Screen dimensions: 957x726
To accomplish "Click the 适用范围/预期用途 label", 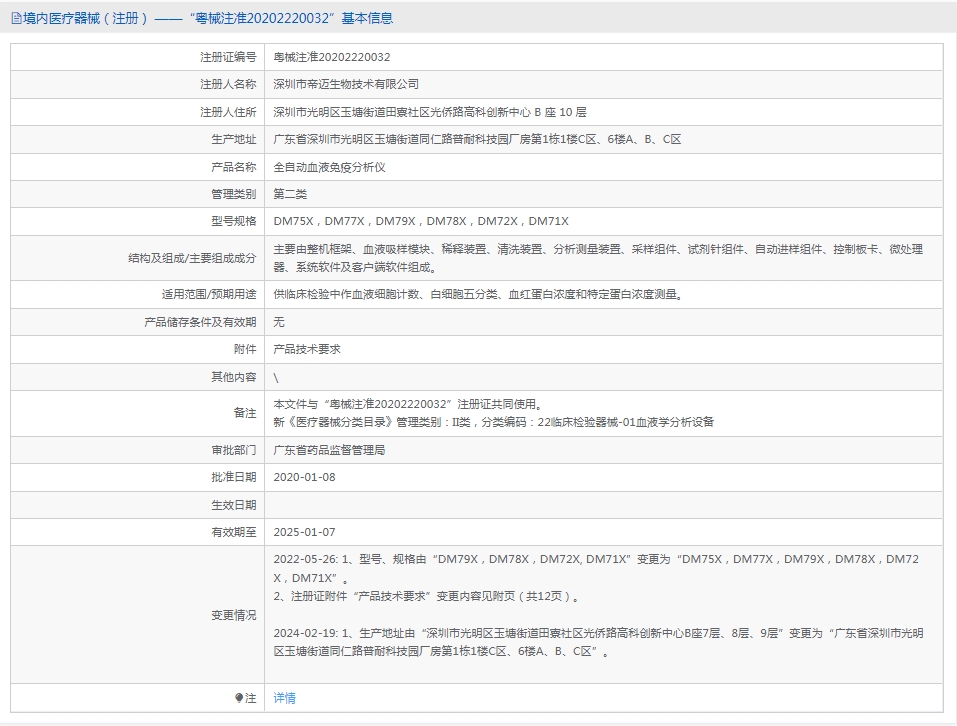I will (x=209, y=294).
